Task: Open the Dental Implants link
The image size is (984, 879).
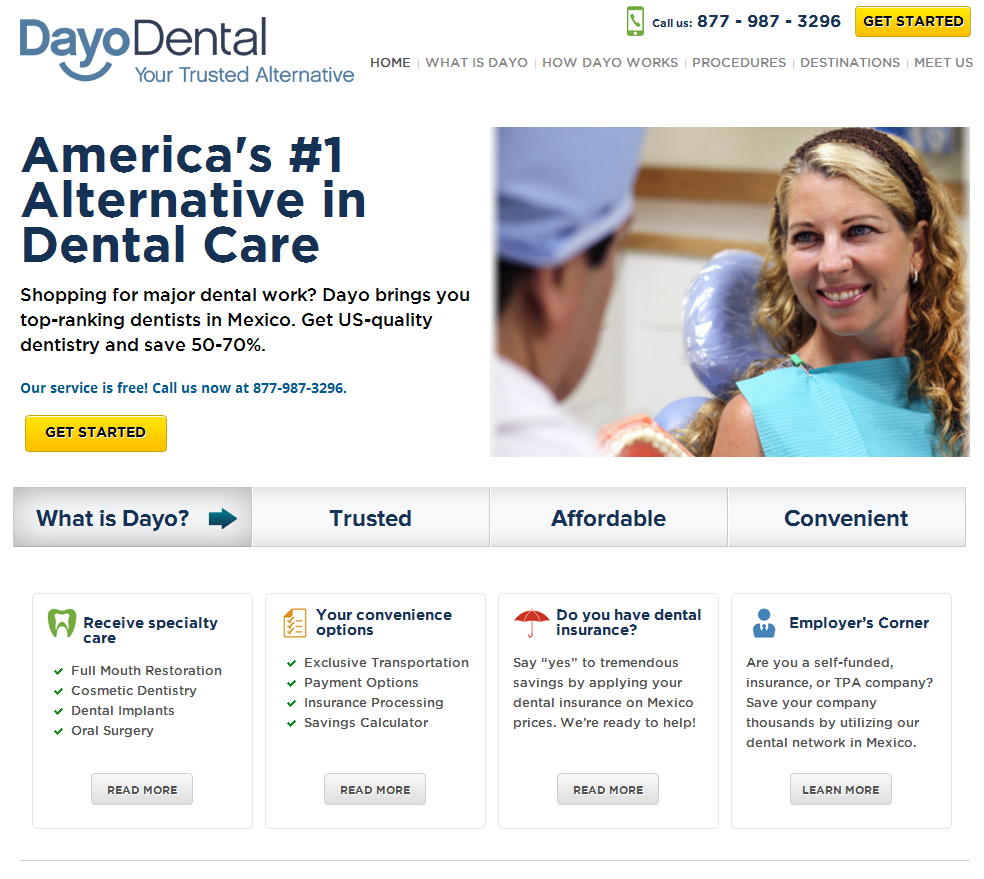Action: tap(122, 710)
